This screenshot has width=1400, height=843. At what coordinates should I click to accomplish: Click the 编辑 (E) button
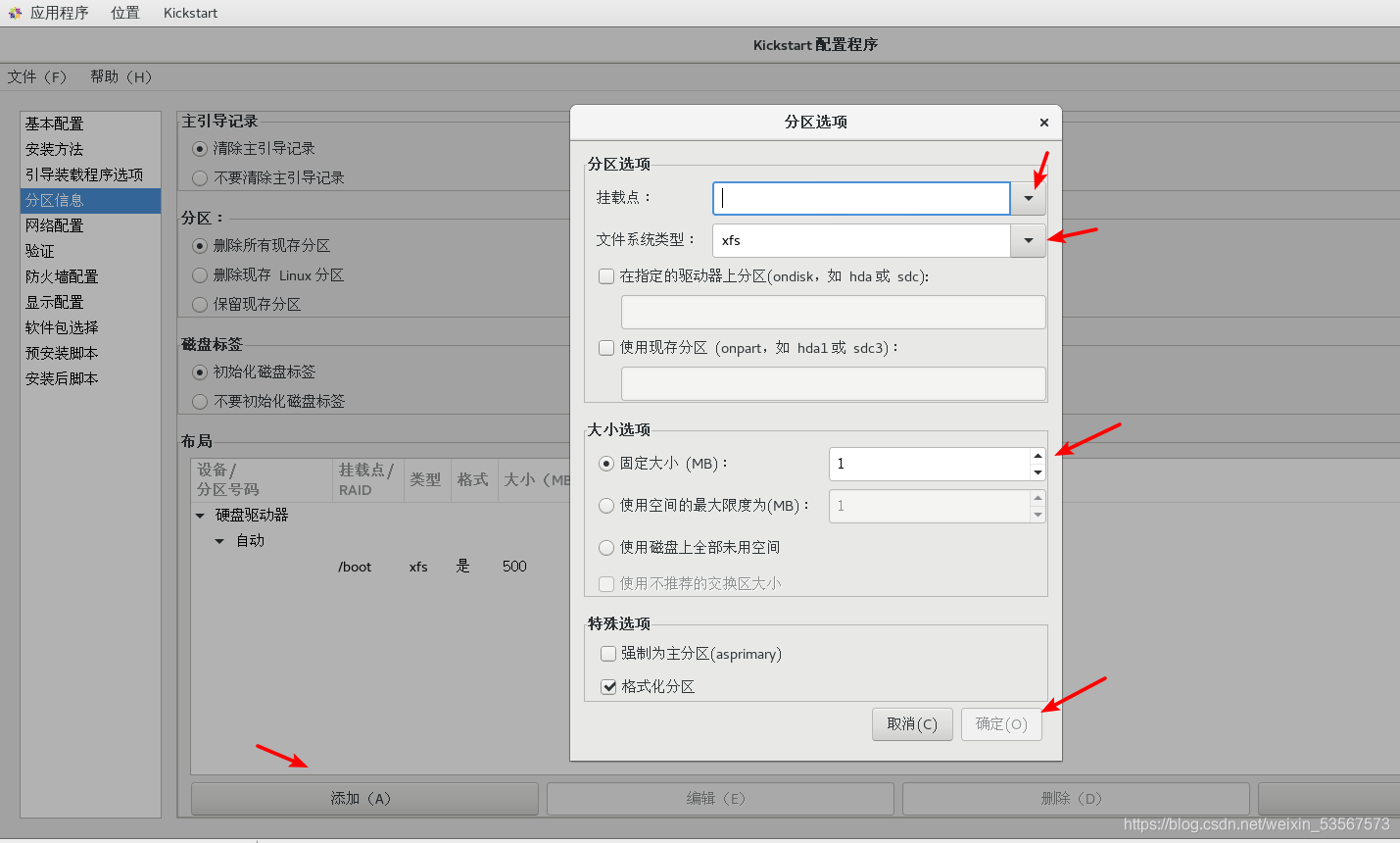point(720,799)
